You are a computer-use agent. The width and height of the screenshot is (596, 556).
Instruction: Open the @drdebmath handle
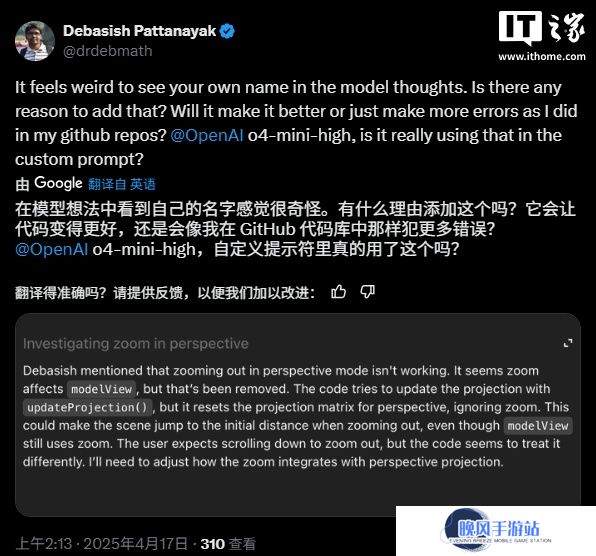108,51
